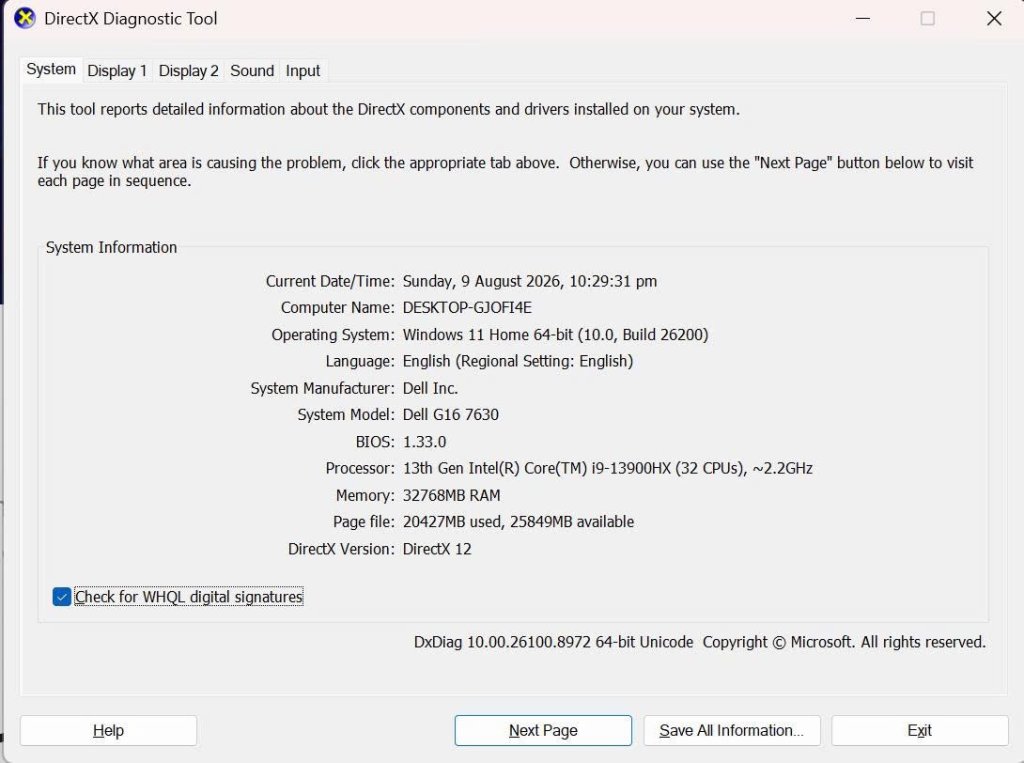Select the computer name DESKTOP-GJOFI4E
This screenshot has height=763, width=1024.
pyautogui.click(x=467, y=308)
